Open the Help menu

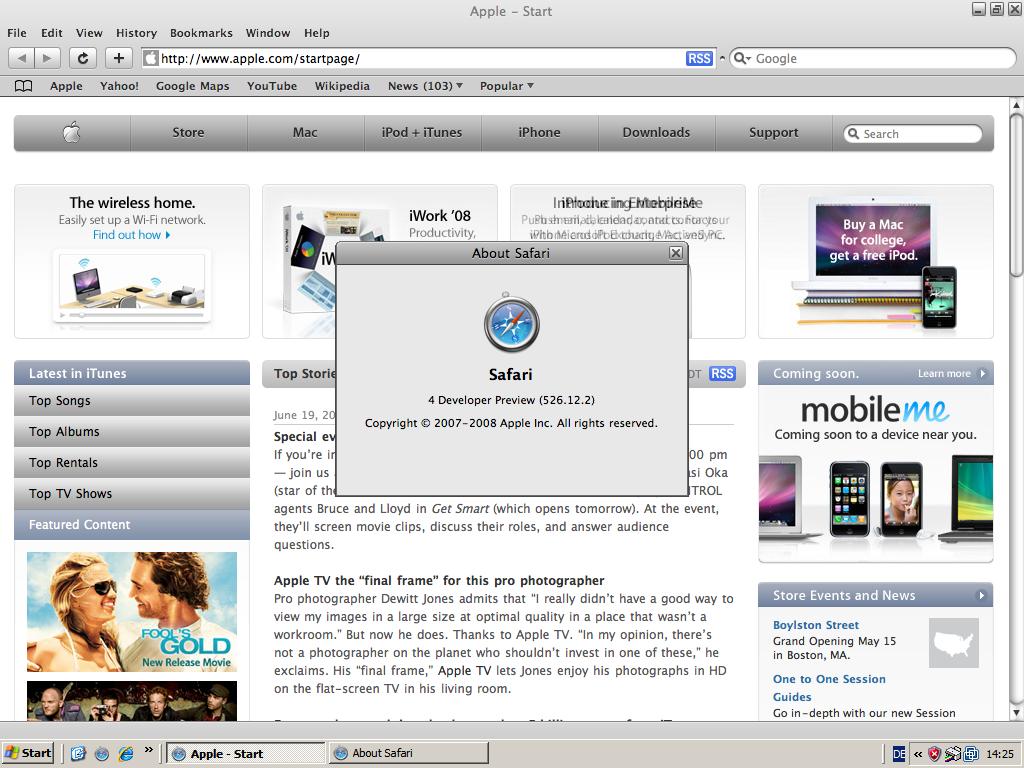[317, 33]
